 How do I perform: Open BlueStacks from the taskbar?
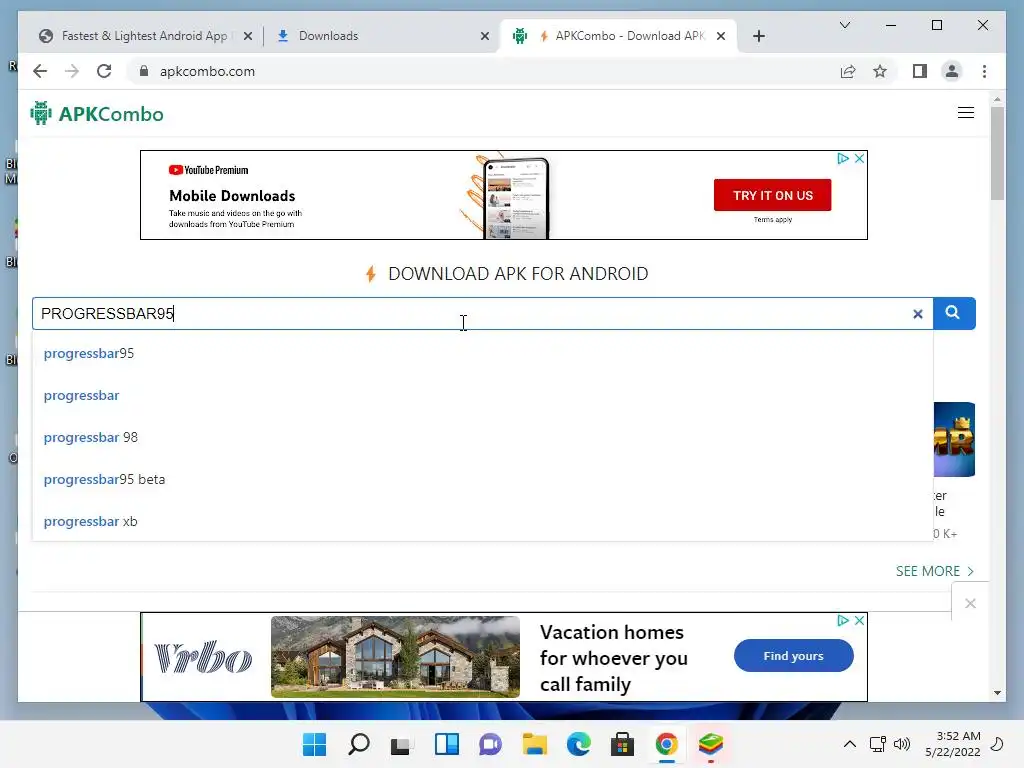click(711, 744)
